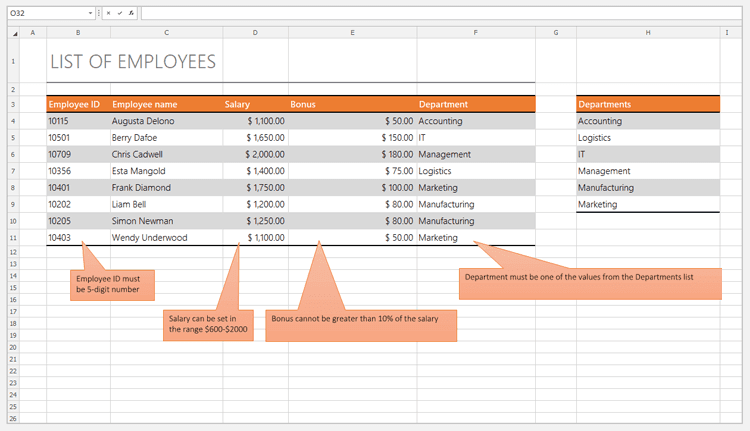This screenshot has height=431, width=750.
Task: Select row 12 header
Action: coord(13,252)
